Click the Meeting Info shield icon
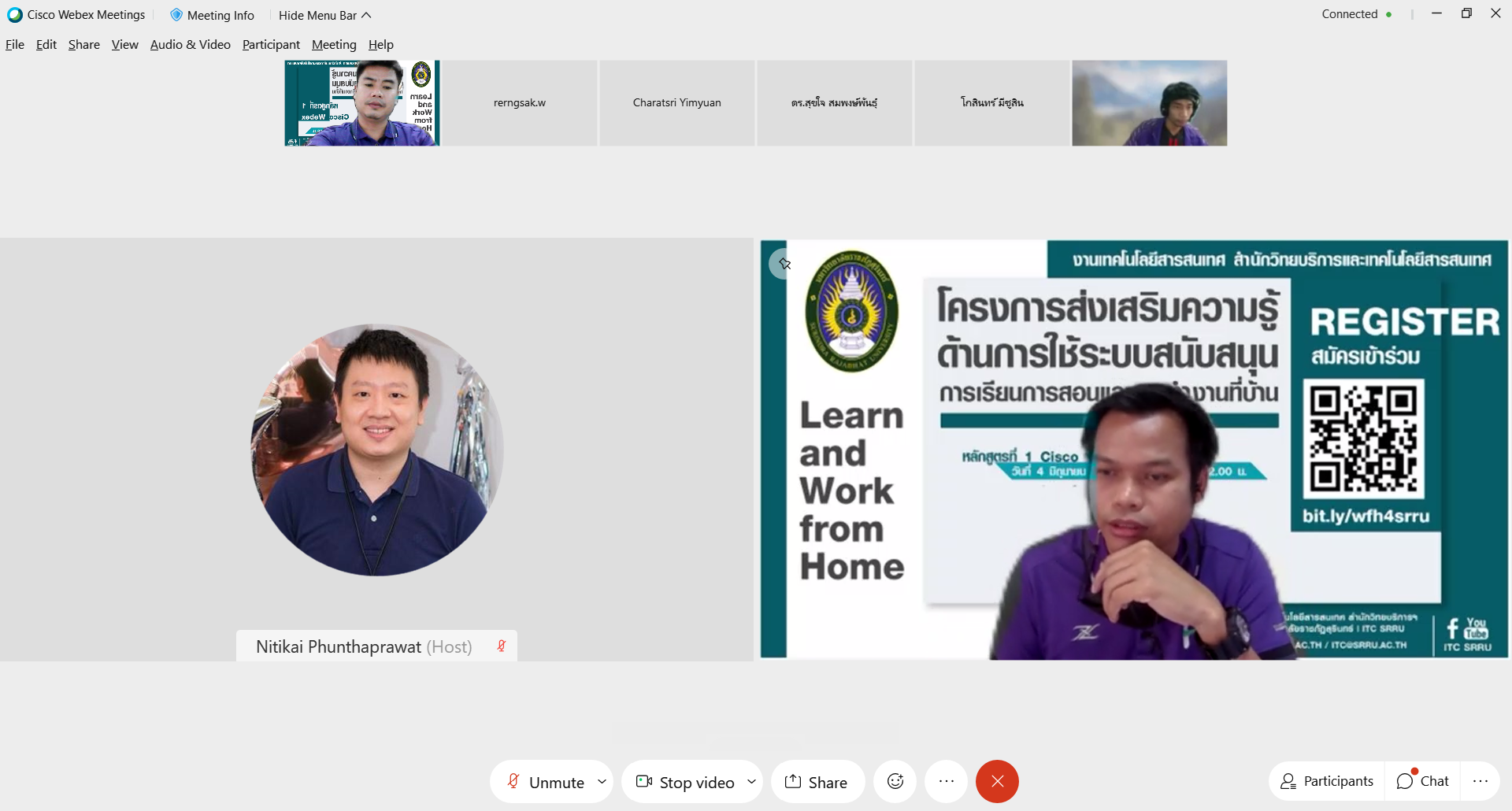The height and width of the screenshot is (811, 1512). (176, 15)
